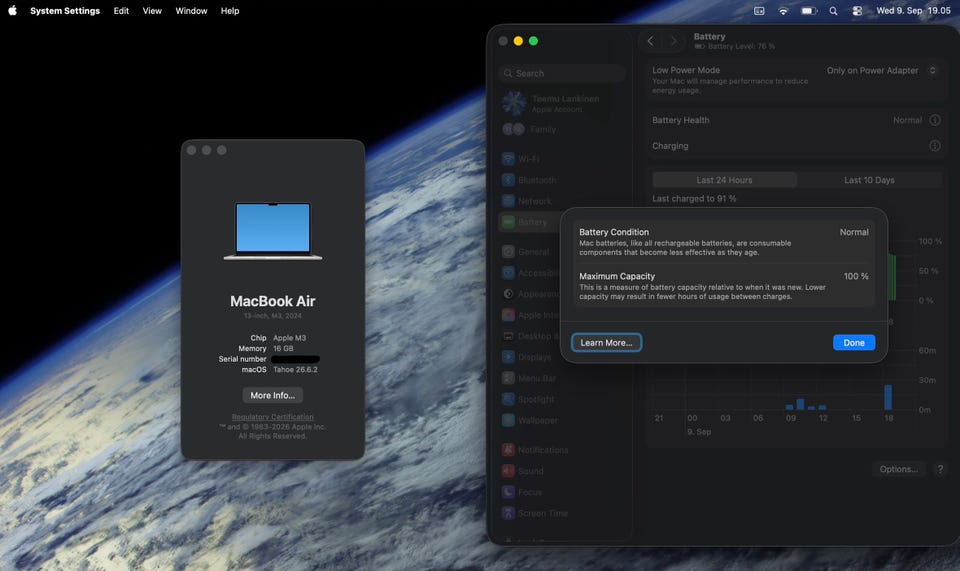This screenshot has height=571, width=960.
Task: Click the 18 o'clock usage bar in chart
Action: tap(888, 397)
